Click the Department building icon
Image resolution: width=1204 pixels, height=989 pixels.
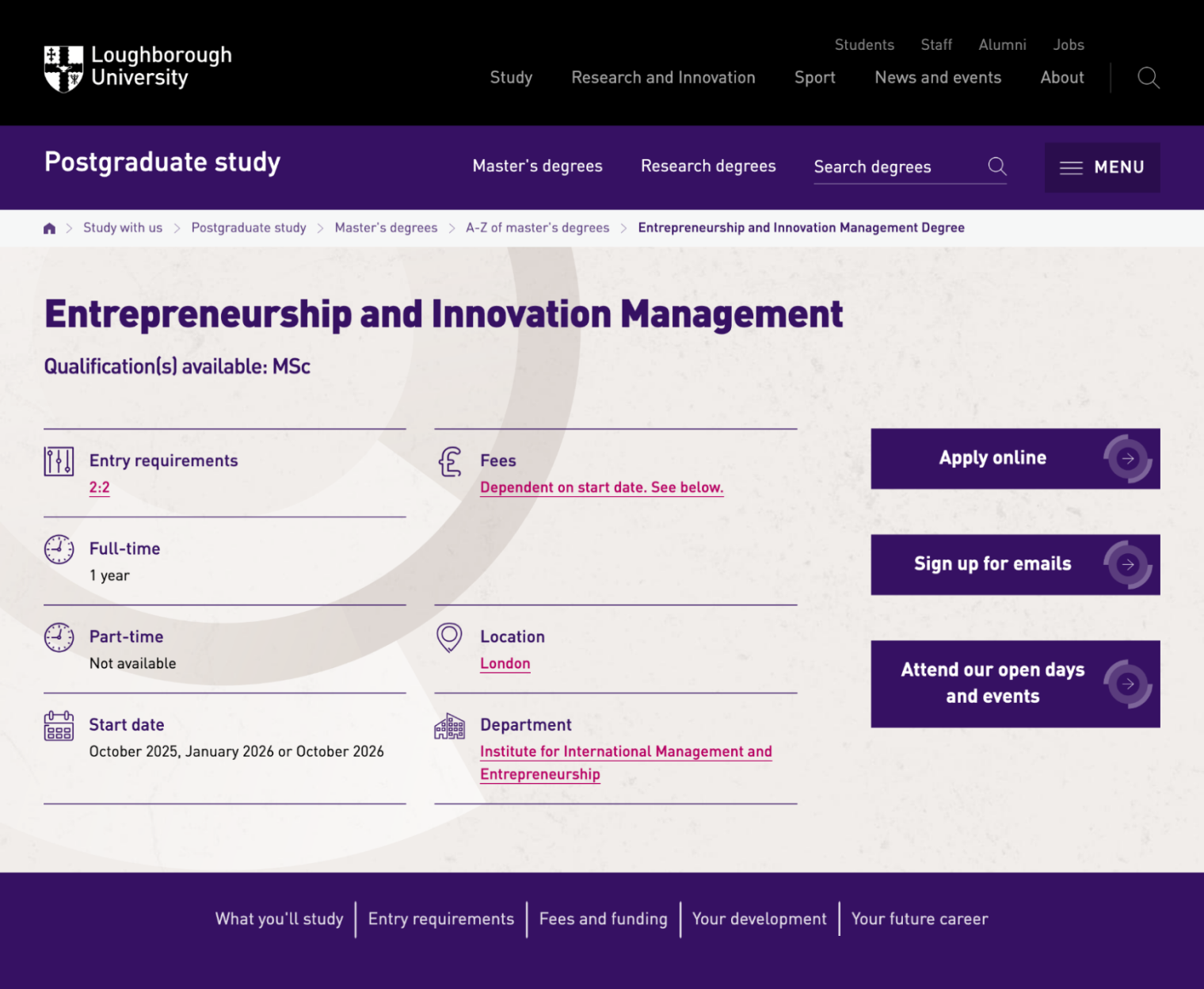click(x=450, y=726)
